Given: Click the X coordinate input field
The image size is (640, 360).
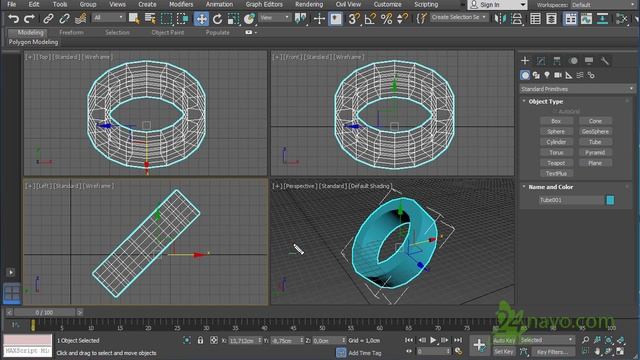Looking at the screenshot, I should pos(244,340).
